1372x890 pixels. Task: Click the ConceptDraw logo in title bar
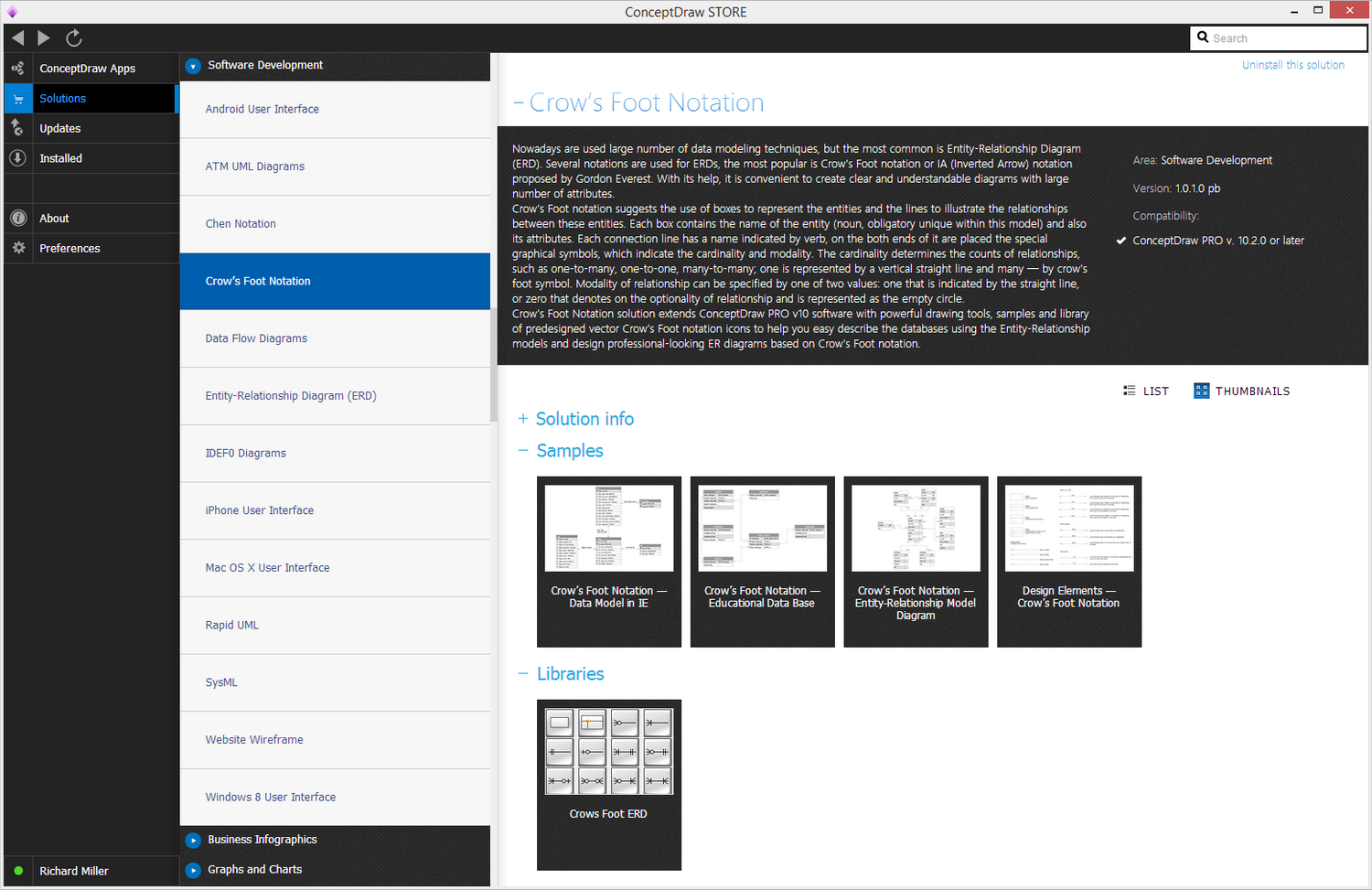[x=12, y=12]
